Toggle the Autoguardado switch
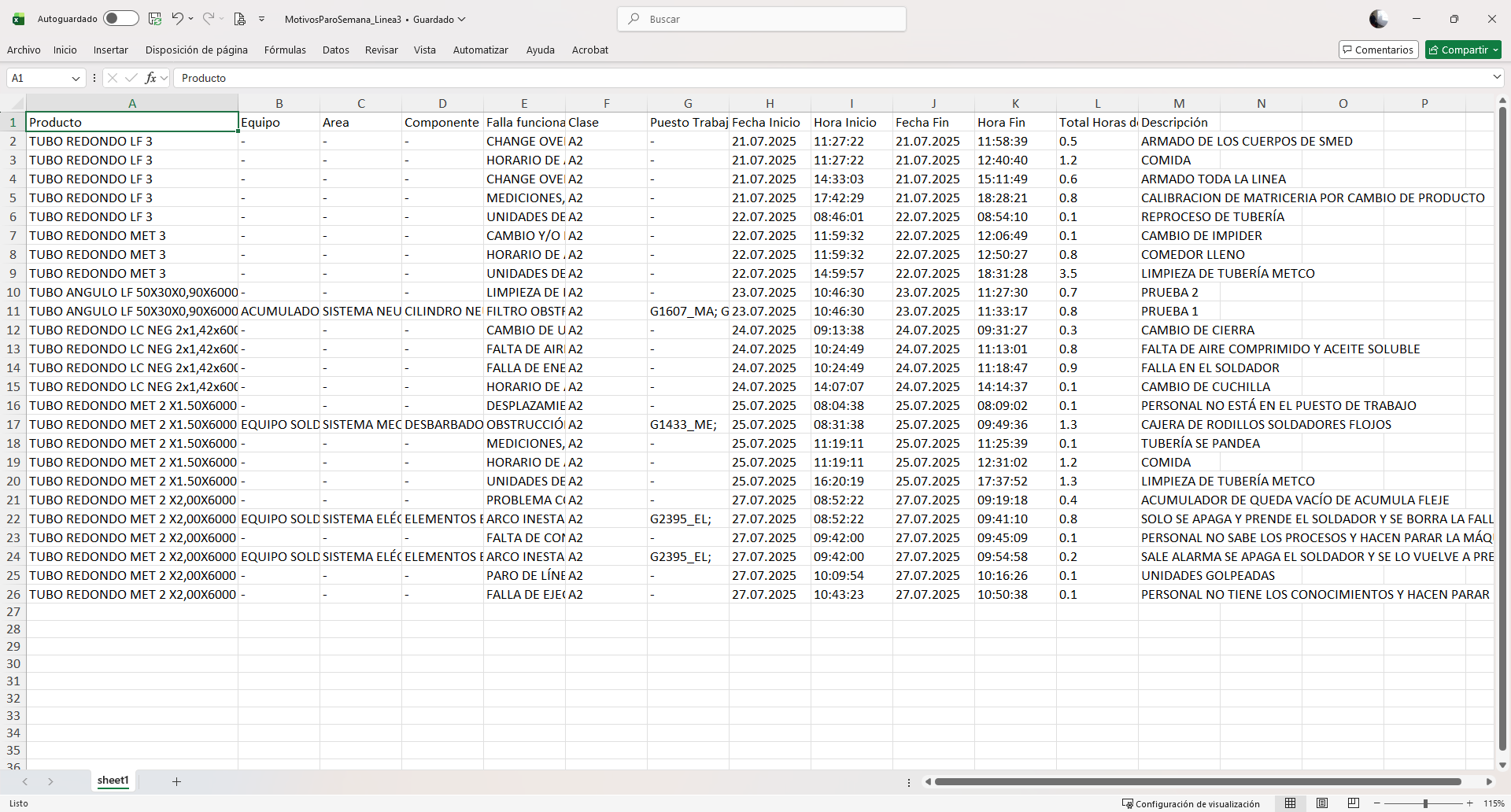 coord(120,19)
